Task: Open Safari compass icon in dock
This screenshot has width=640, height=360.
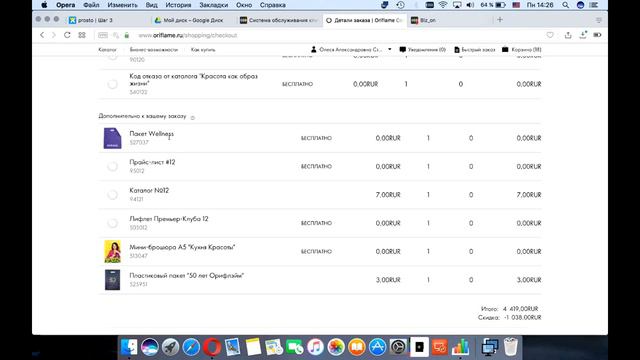Action: [x=191, y=347]
